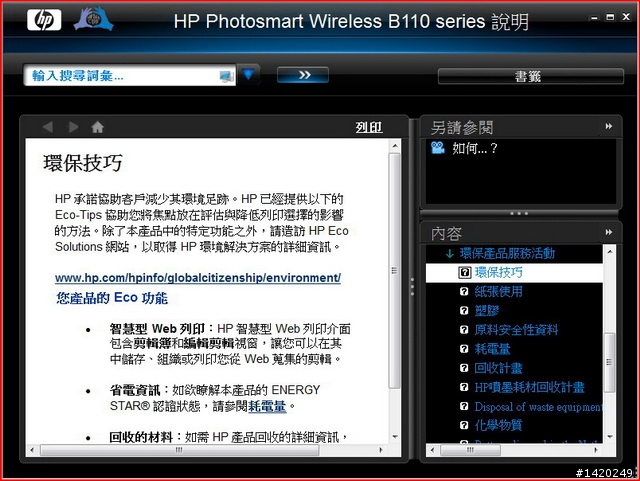Image resolution: width=640 pixels, height=481 pixels.
Task: Click the HP logo icon
Action: coord(44,20)
